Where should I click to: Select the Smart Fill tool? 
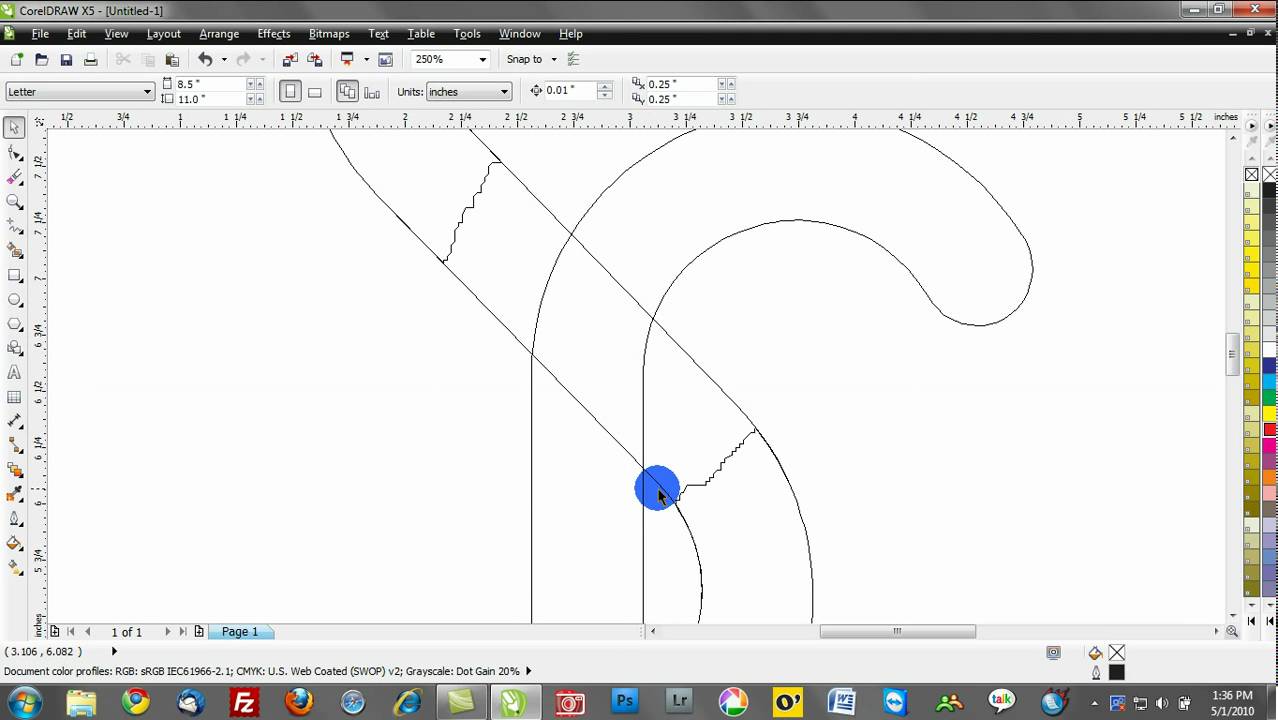tap(14, 251)
